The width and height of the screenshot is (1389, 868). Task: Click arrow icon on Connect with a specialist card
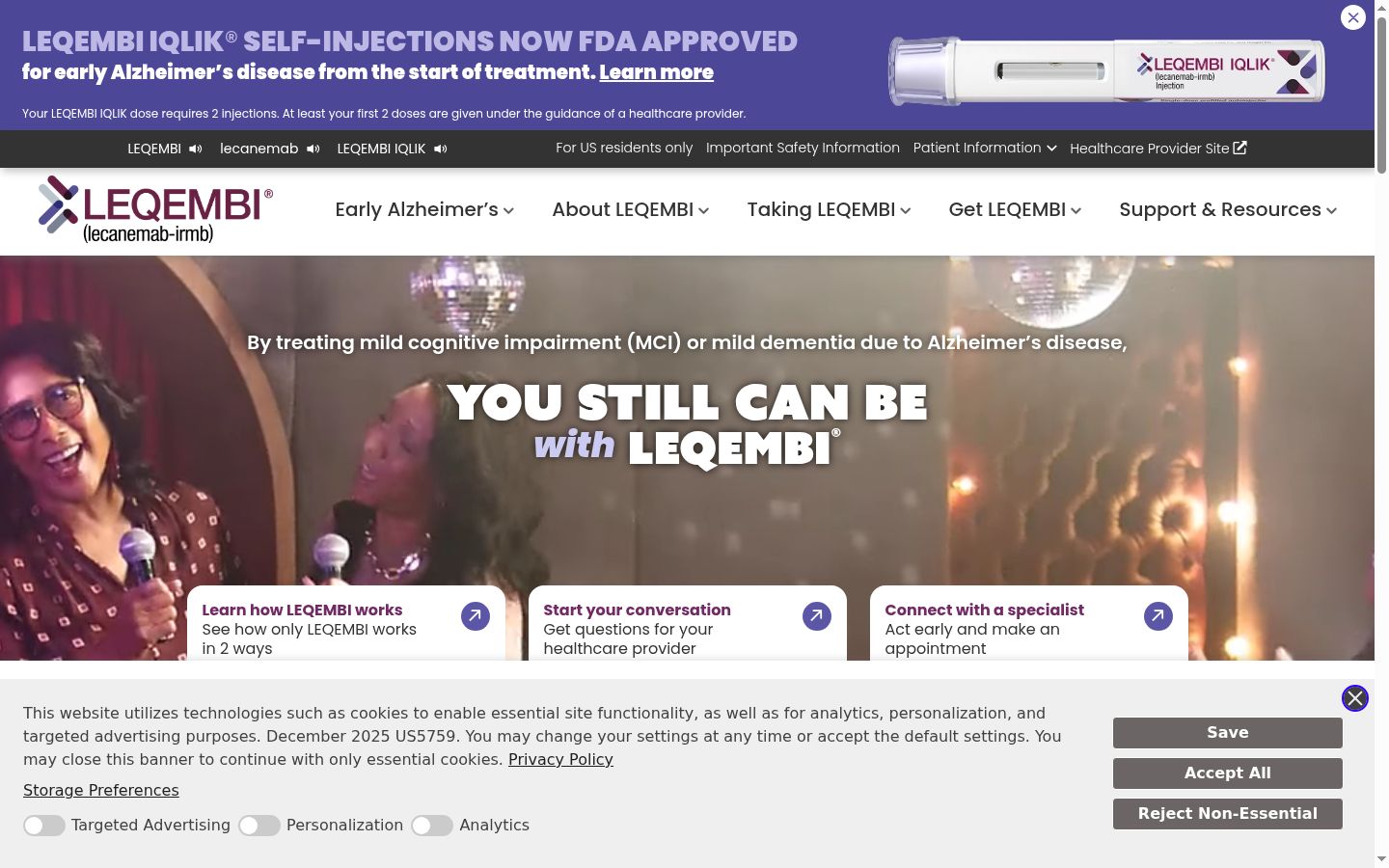(1158, 616)
